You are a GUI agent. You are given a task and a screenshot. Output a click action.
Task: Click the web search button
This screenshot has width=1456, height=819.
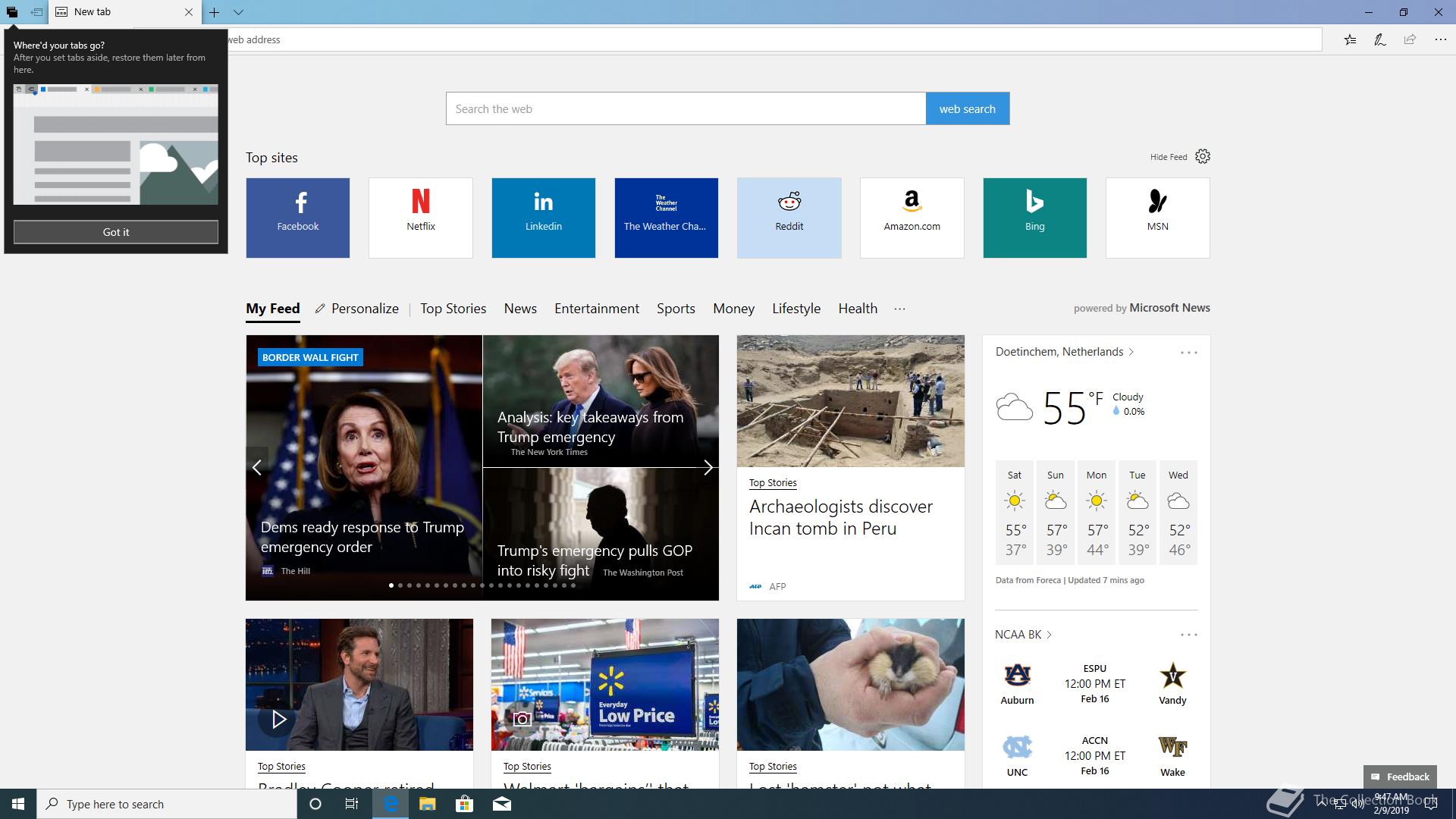968,108
